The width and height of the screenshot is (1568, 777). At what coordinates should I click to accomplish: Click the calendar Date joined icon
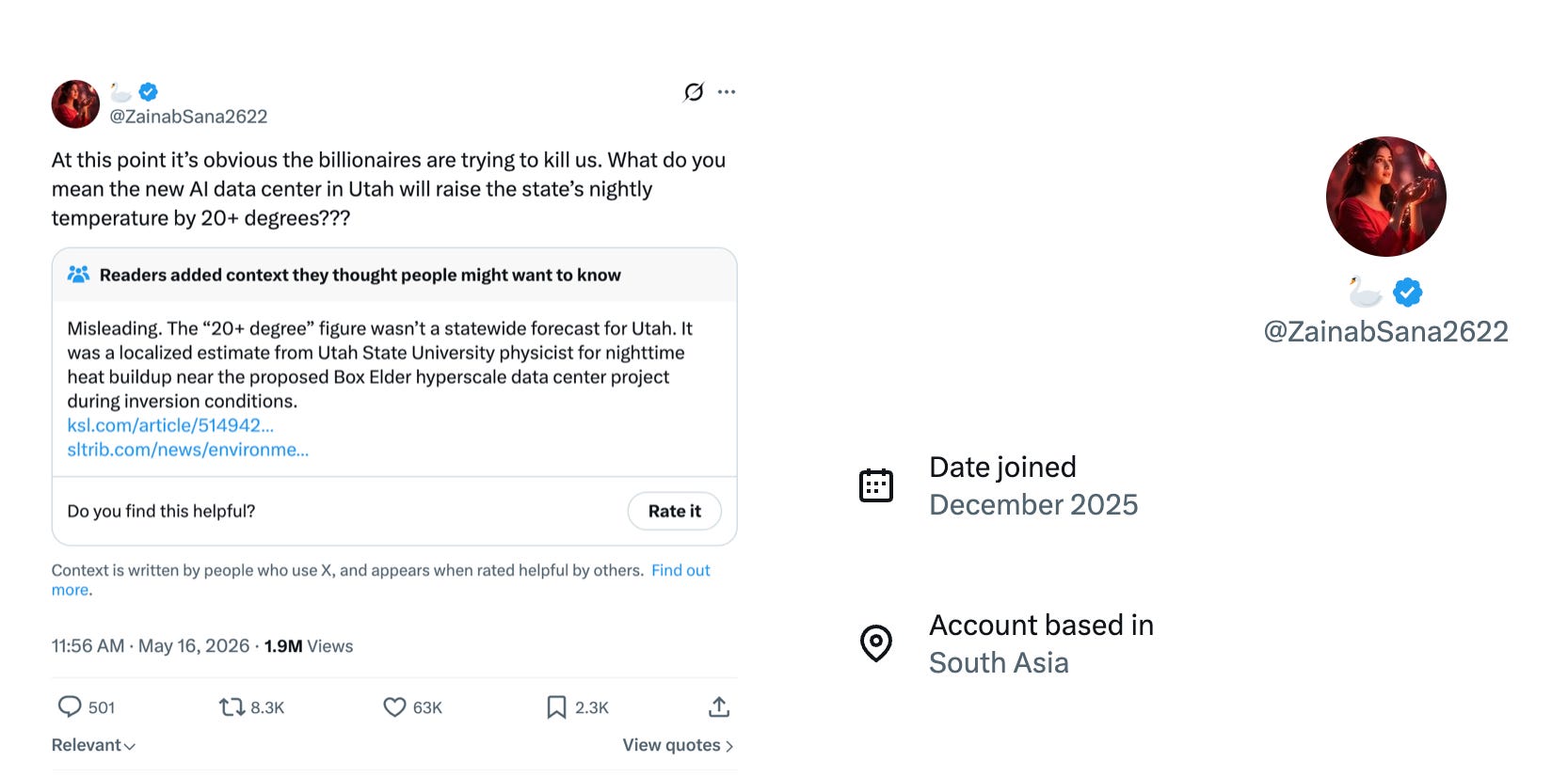(x=876, y=485)
